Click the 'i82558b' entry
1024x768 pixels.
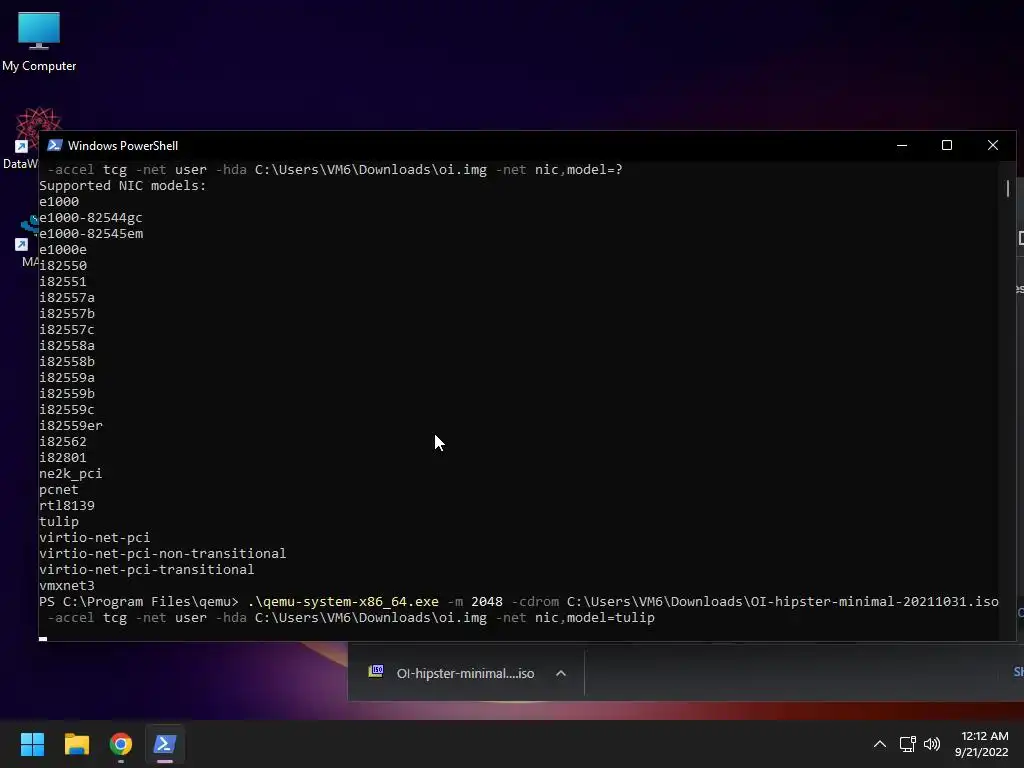point(67,361)
